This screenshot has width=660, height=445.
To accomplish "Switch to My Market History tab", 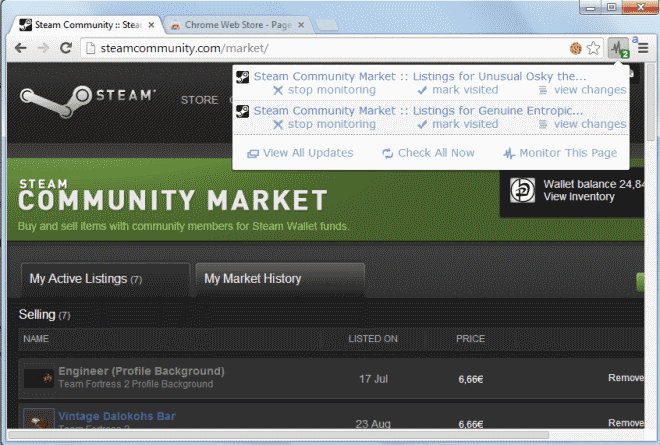I will [x=280, y=279].
